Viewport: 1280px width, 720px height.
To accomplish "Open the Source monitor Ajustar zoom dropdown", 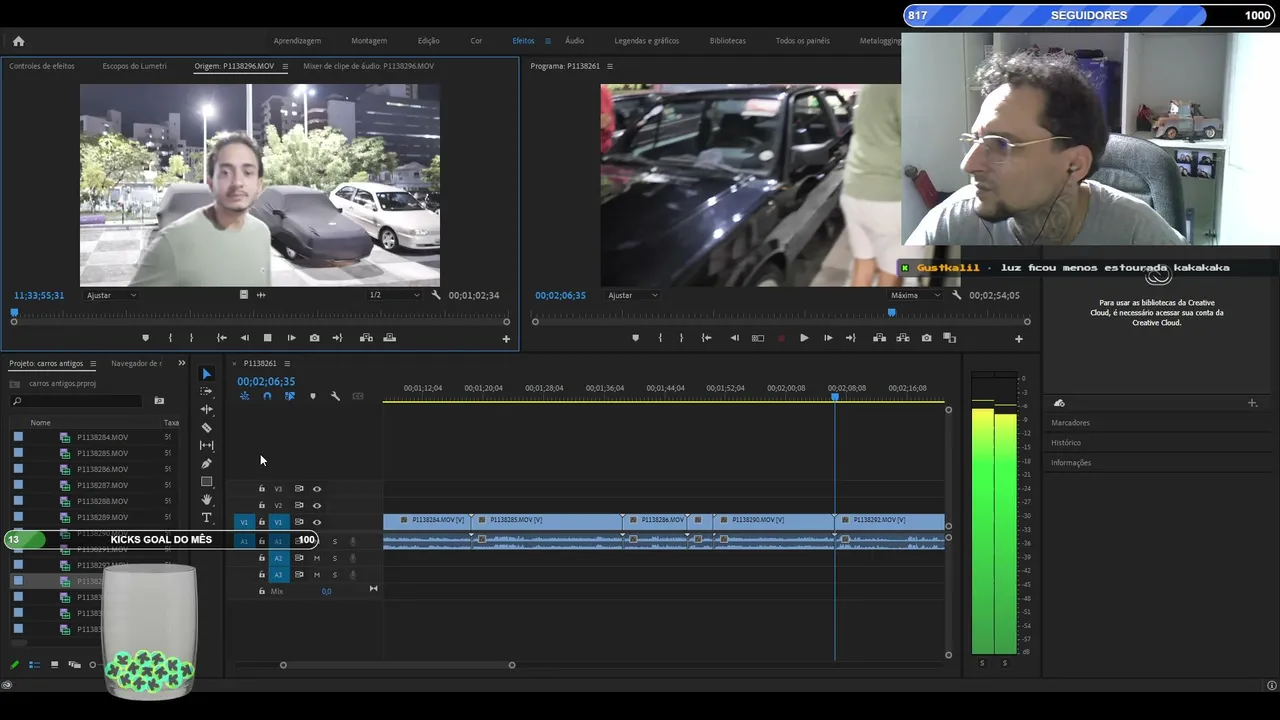I will point(112,295).
